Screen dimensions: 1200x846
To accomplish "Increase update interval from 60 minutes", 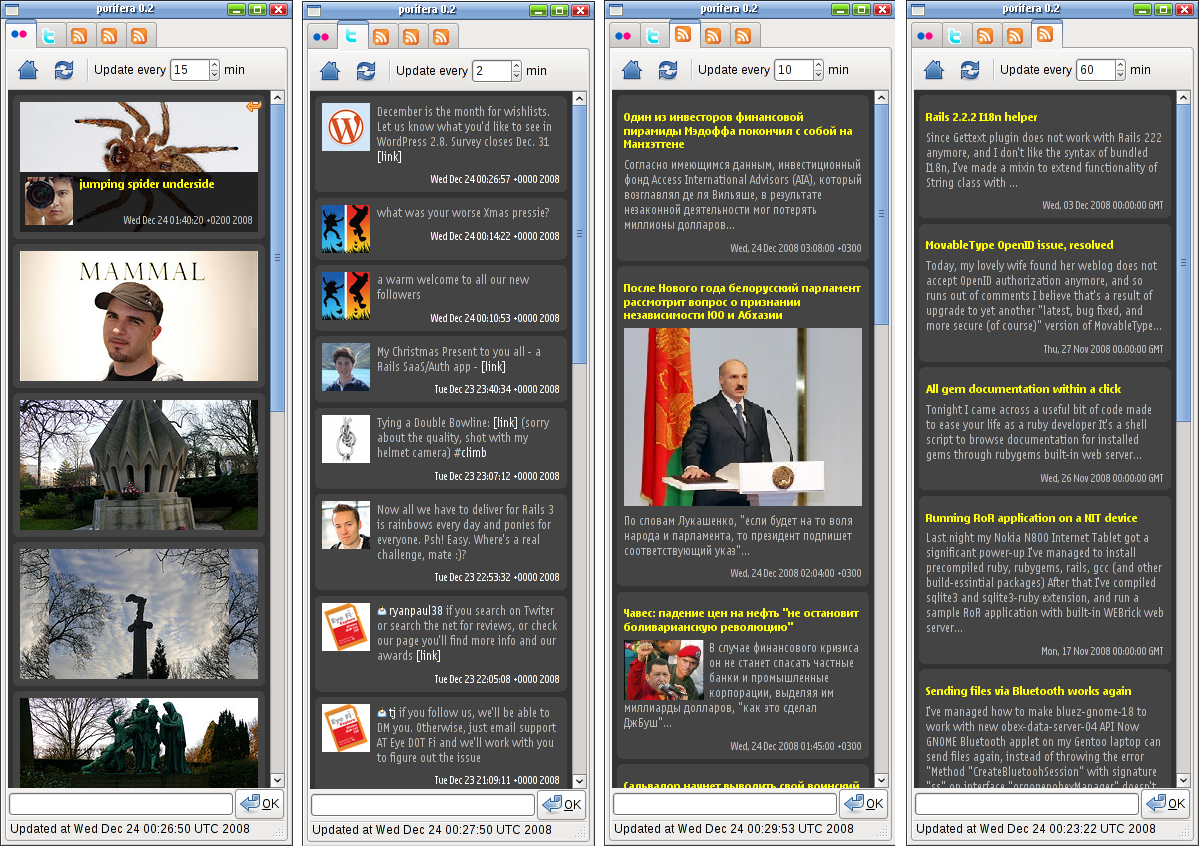I will [1120, 65].
